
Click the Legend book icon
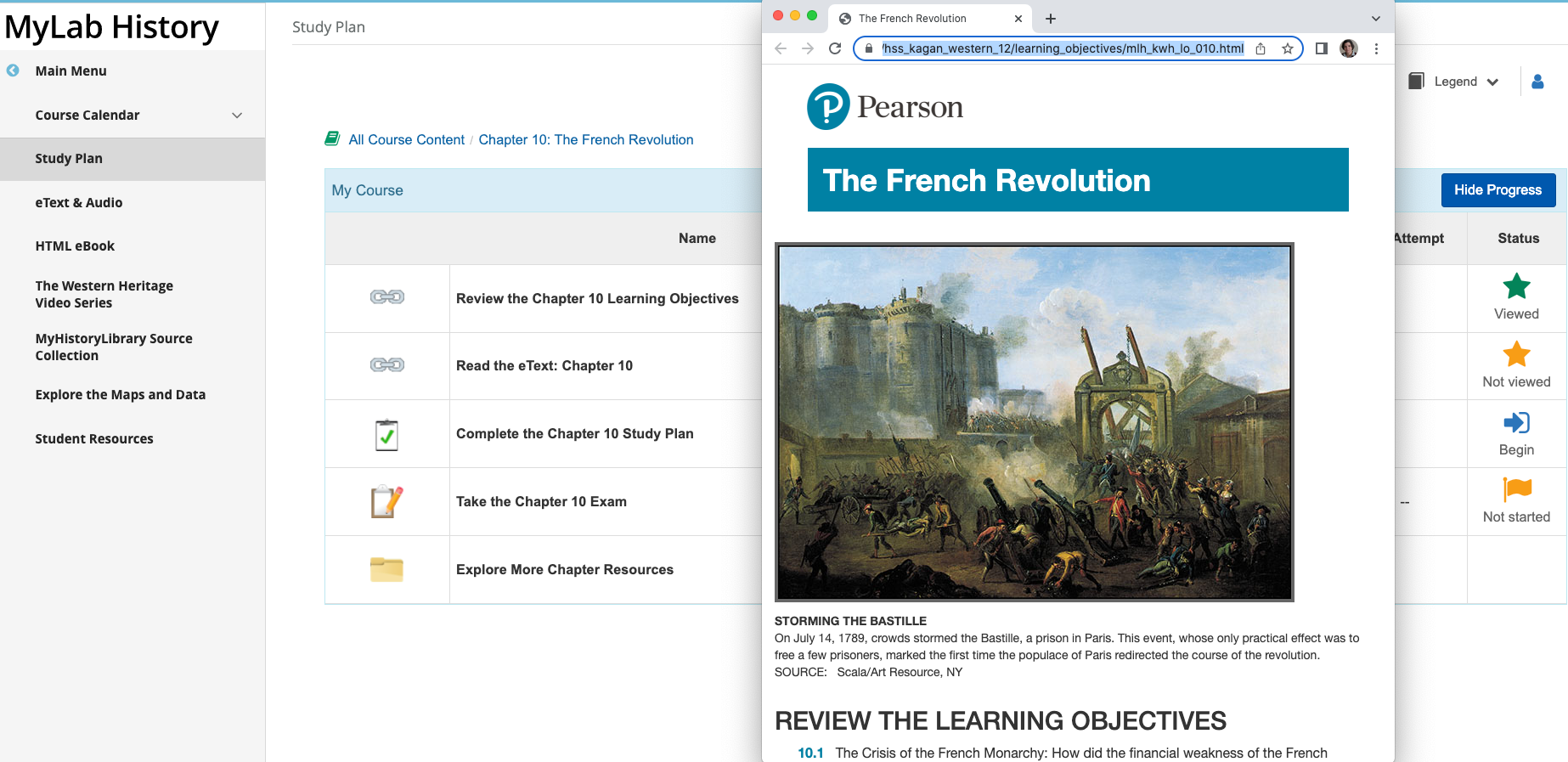tap(1416, 82)
